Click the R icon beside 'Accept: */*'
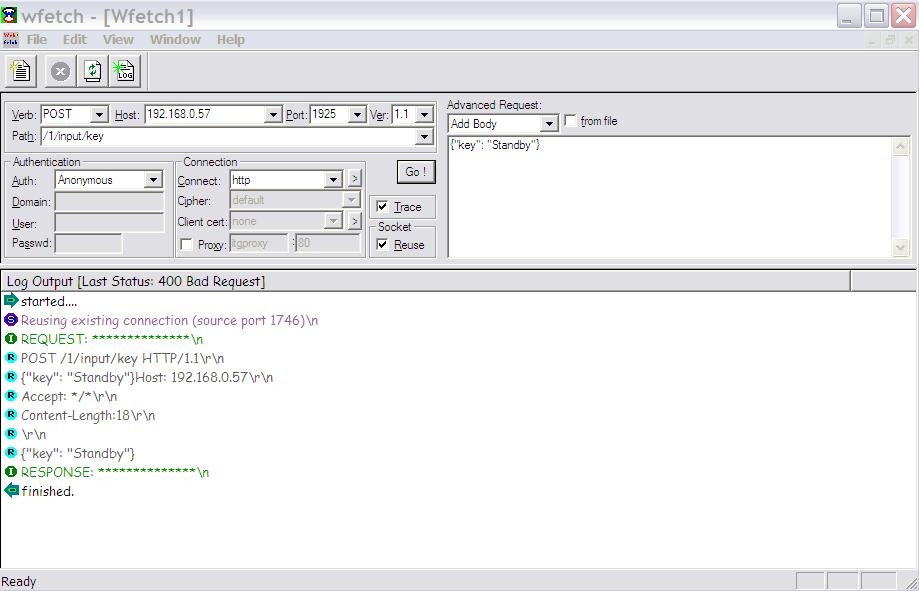Viewport: 919px width, 591px height. 11,396
